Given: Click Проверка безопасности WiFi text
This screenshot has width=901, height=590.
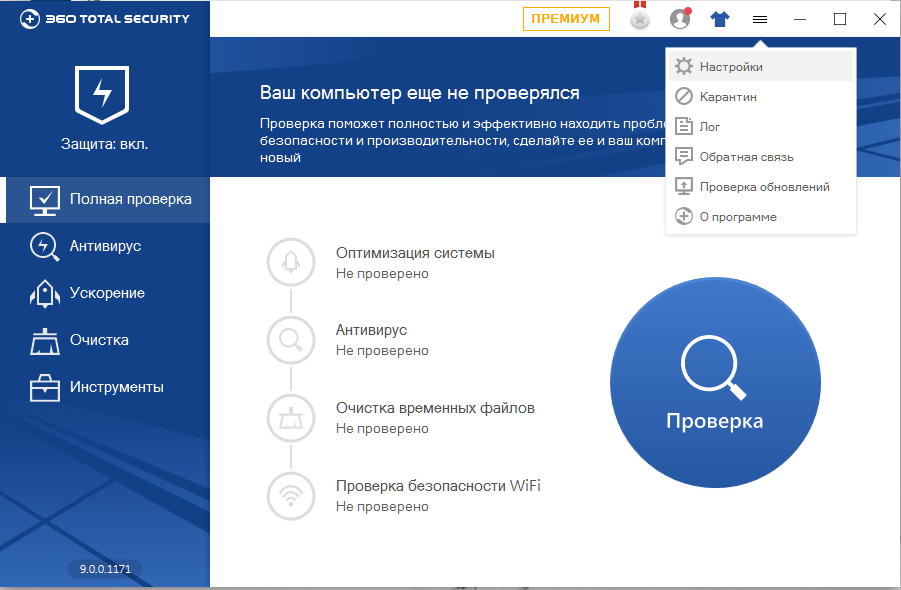Looking at the screenshot, I should click(438, 486).
